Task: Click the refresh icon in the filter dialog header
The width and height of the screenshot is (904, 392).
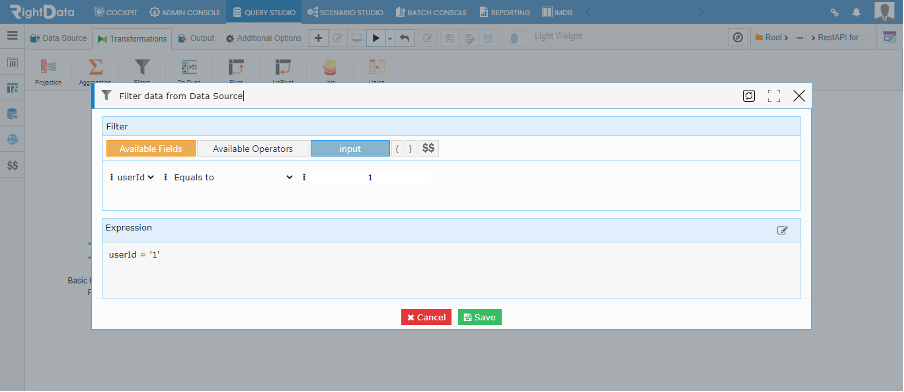Action: tap(748, 96)
